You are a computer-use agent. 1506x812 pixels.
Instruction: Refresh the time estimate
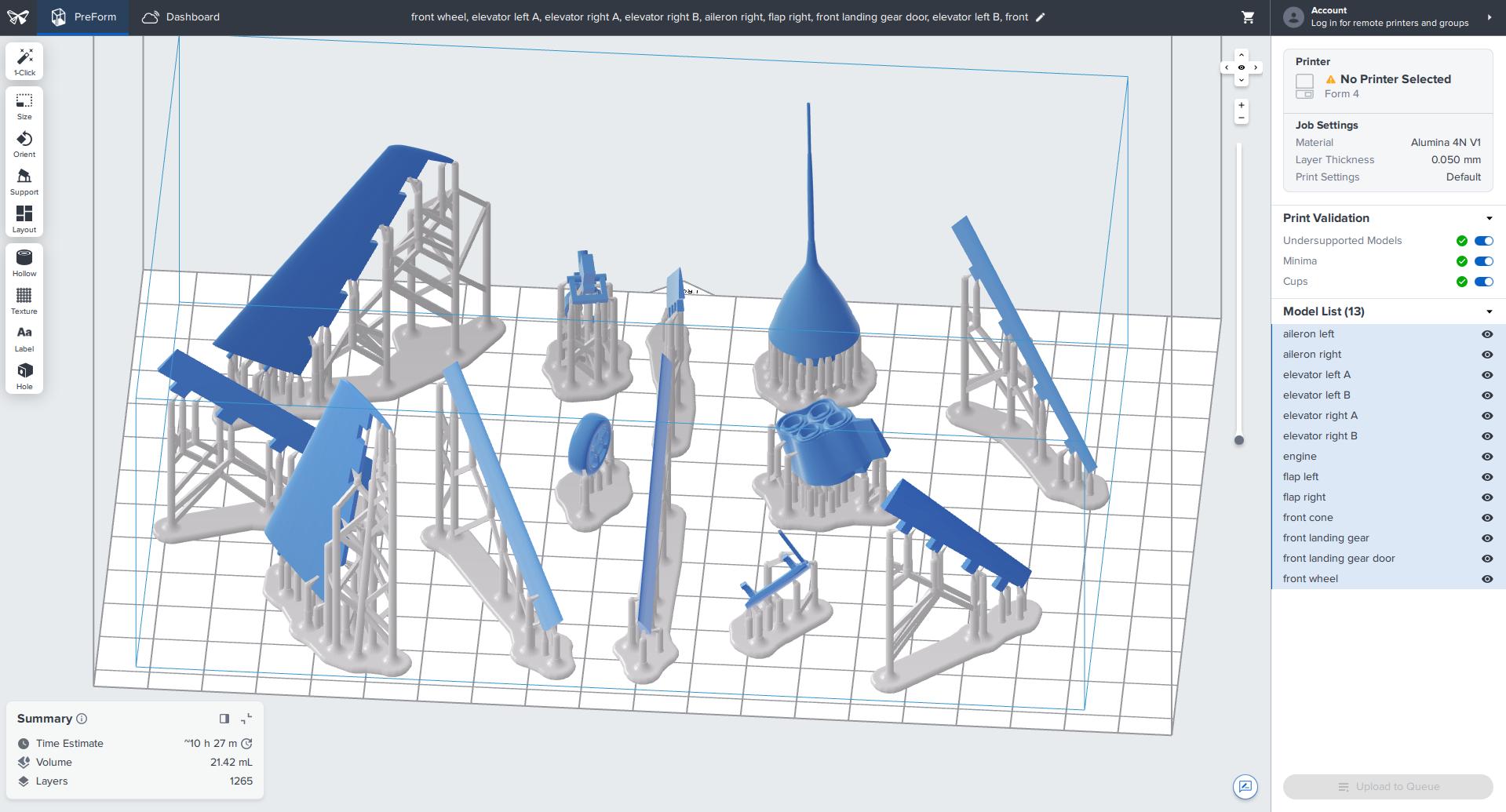pos(246,744)
